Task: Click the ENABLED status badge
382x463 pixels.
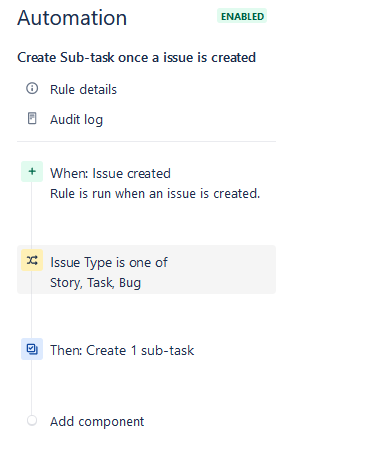Action: (x=242, y=16)
